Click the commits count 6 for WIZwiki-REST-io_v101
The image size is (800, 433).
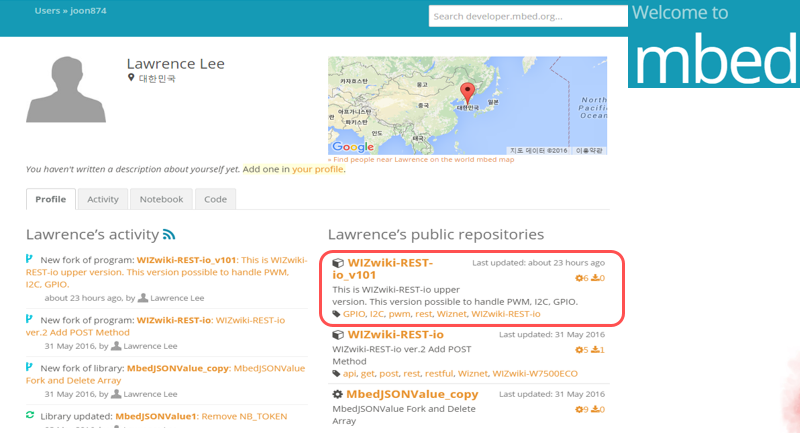(582, 278)
